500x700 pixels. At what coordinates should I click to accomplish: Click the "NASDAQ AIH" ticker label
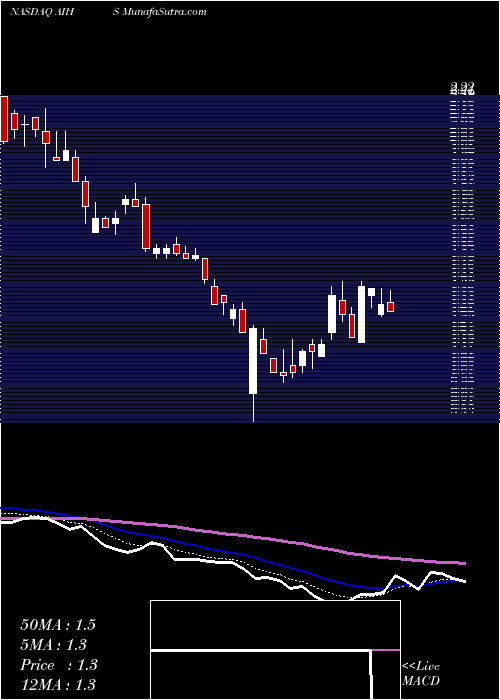pos(41,12)
